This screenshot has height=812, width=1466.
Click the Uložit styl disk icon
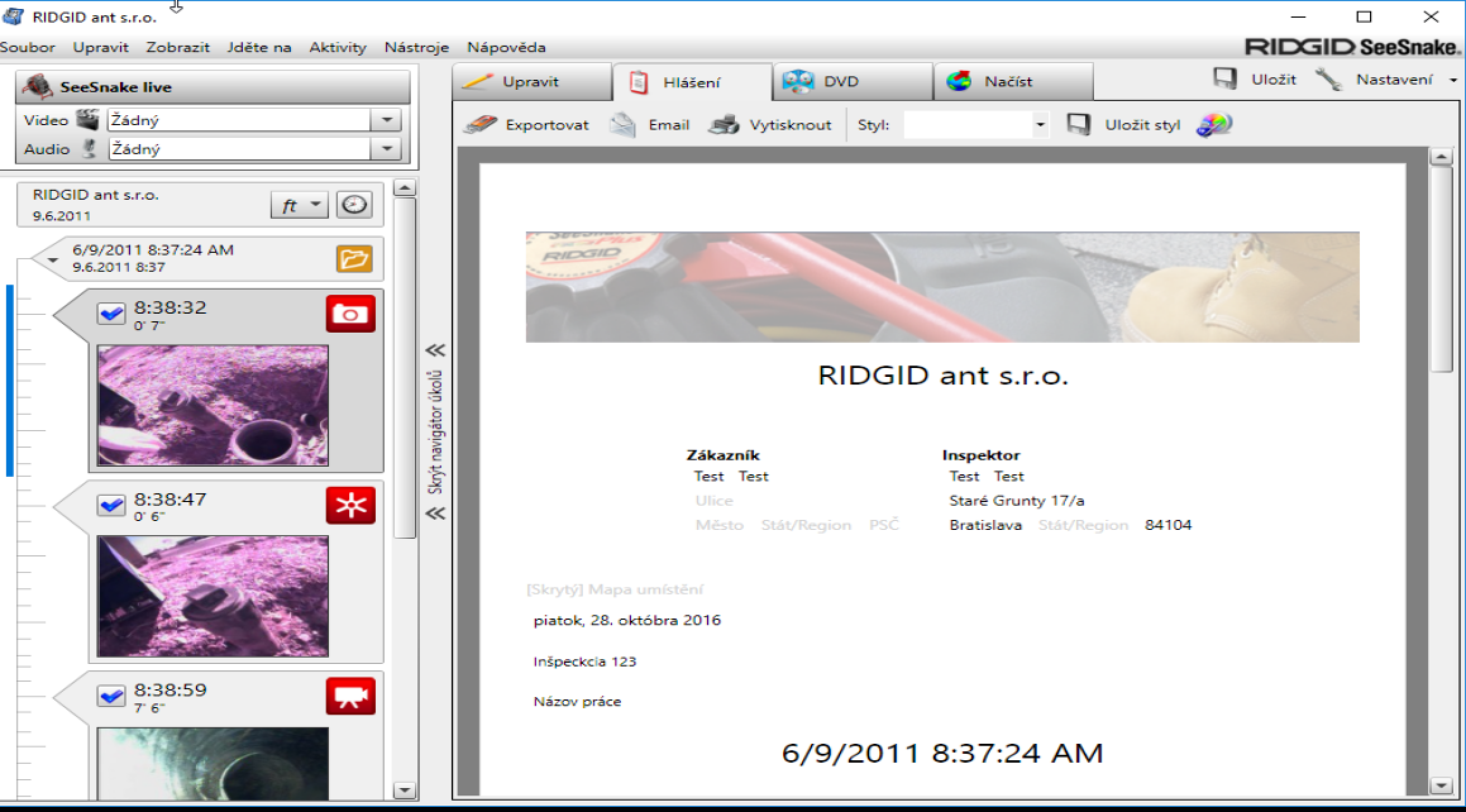coord(1079,125)
